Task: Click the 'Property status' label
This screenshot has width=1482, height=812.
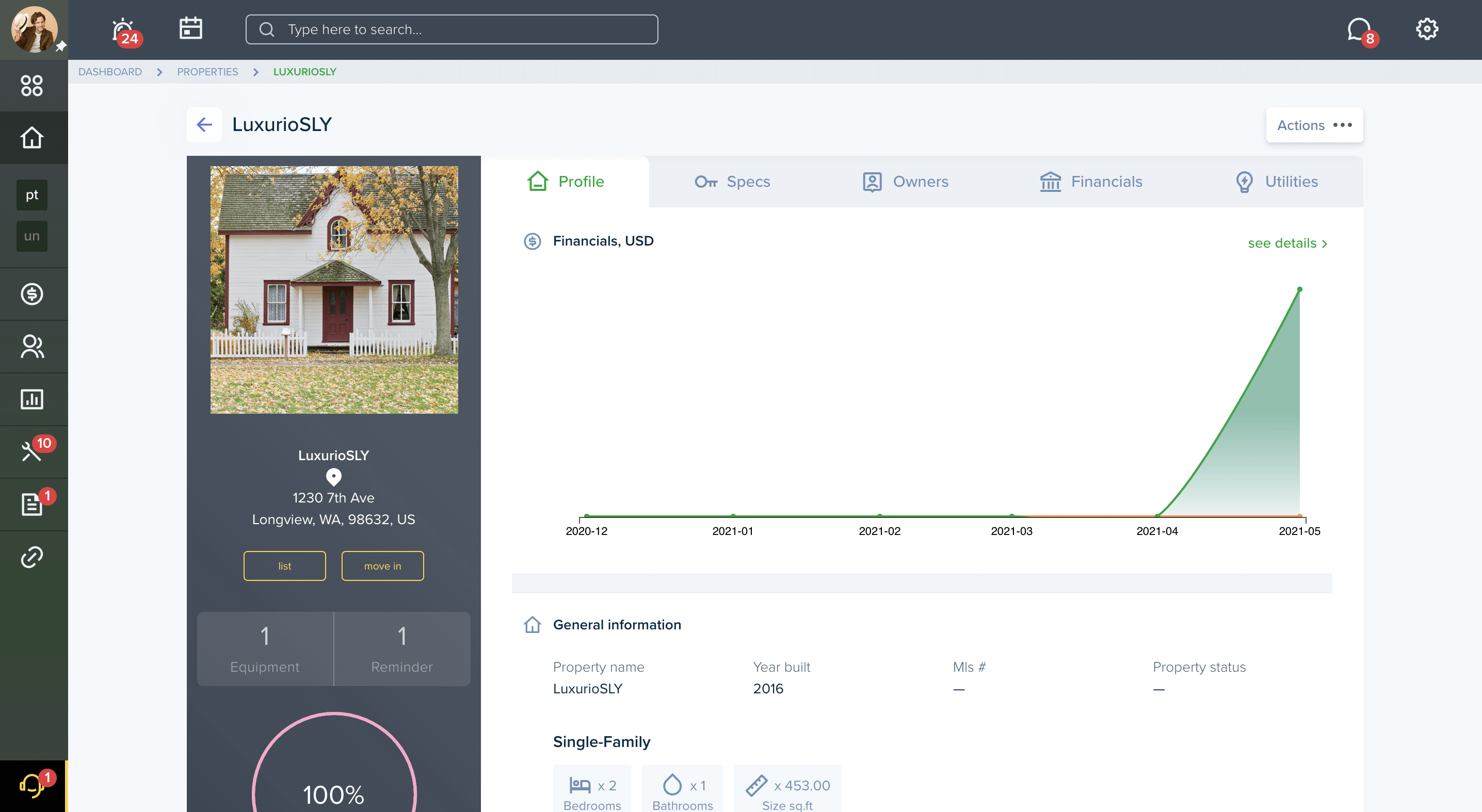Action: tap(1199, 667)
